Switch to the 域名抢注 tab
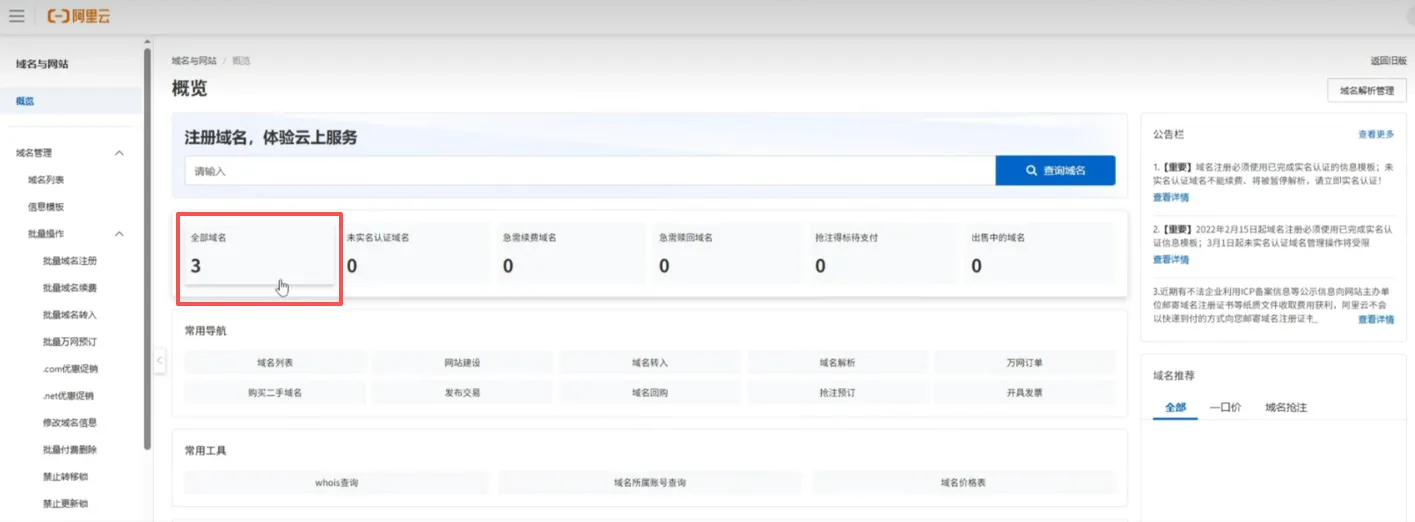 tap(1286, 408)
